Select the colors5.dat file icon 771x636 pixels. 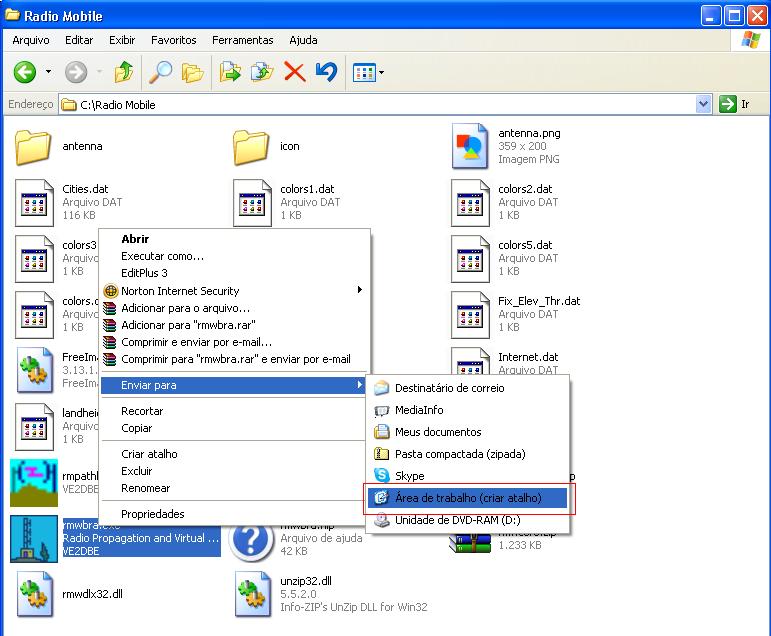click(x=470, y=259)
